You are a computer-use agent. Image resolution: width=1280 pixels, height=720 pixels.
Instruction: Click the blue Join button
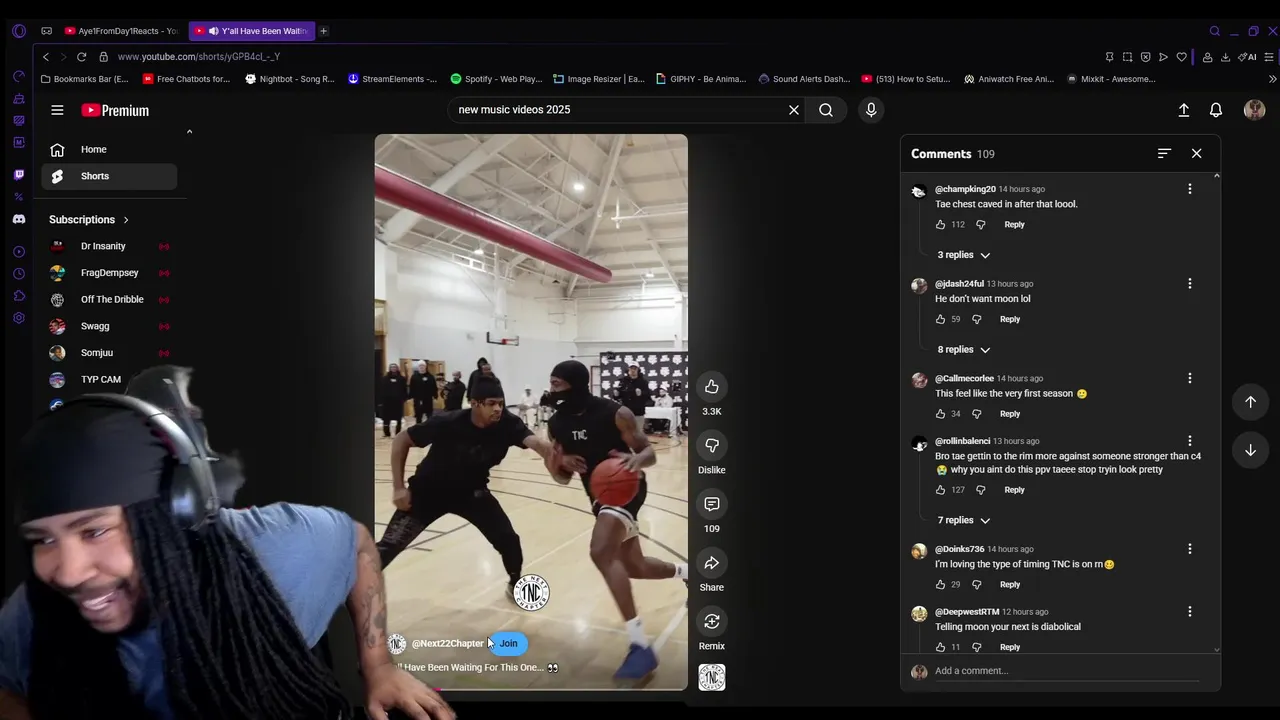[509, 644]
